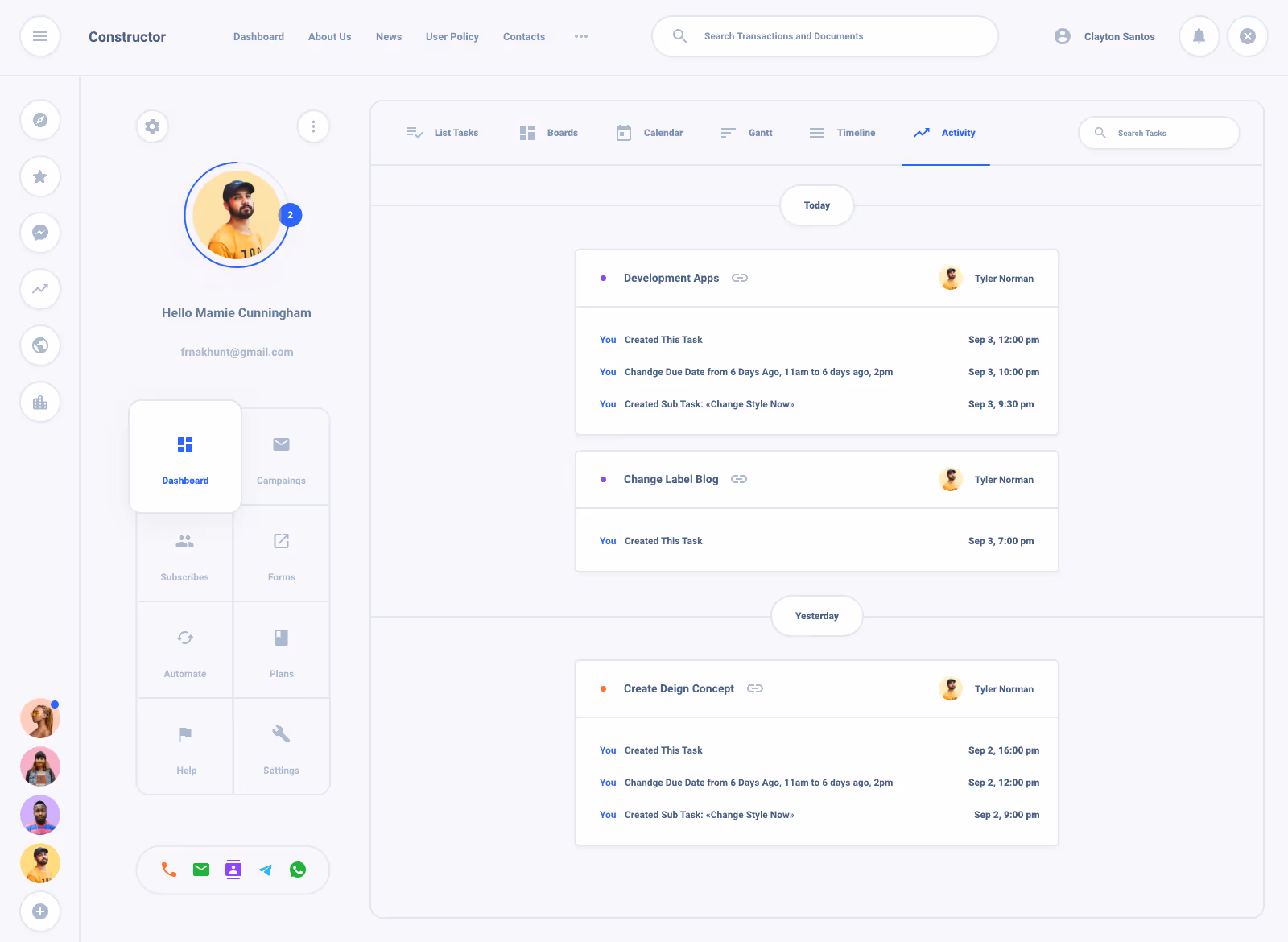Viewport: 1288px width, 942px height.
Task: Show more options via profile kebab menu
Action: (x=314, y=126)
